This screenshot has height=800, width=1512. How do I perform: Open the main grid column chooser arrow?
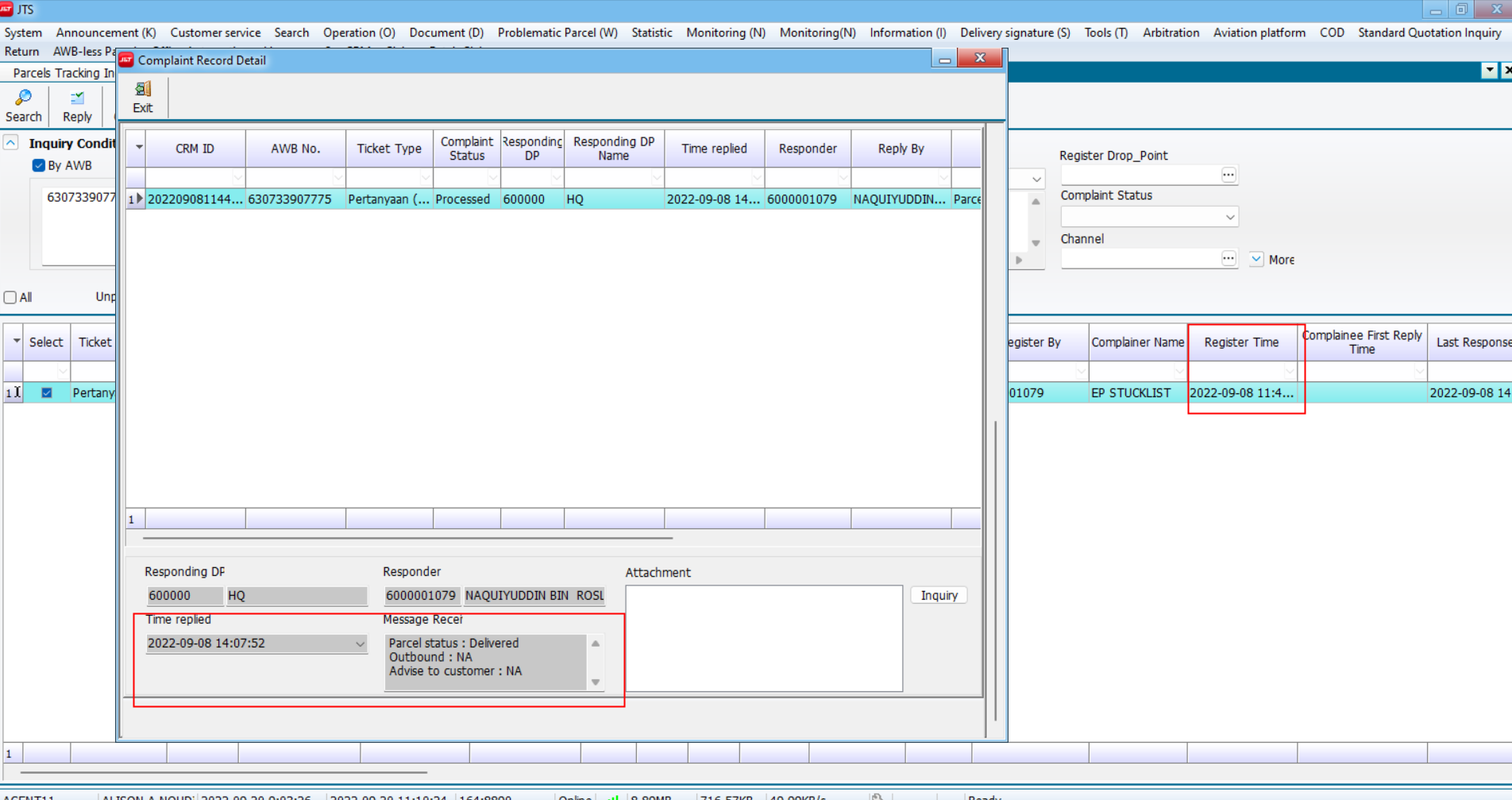click(15, 342)
